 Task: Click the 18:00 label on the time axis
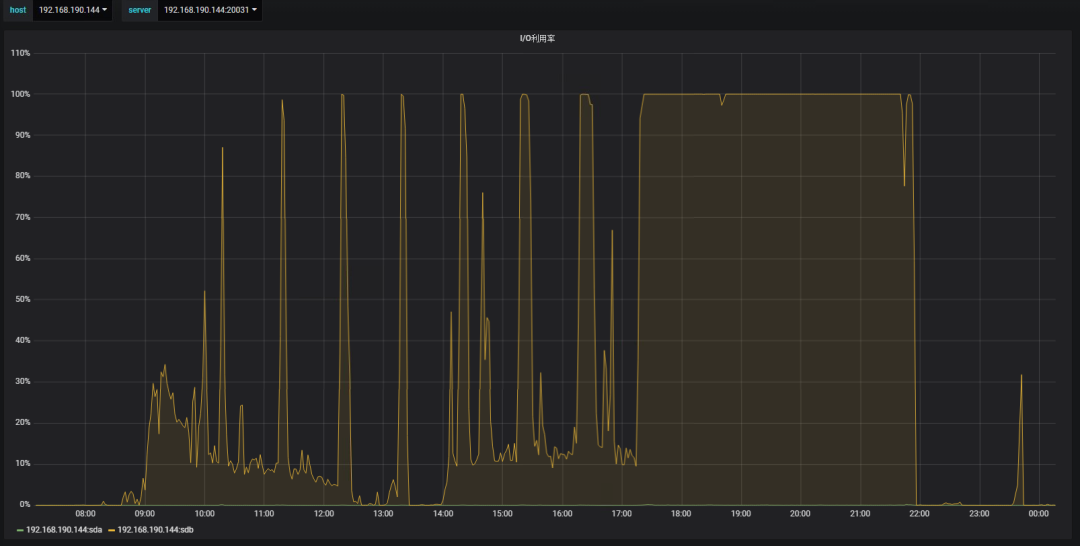tap(681, 514)
